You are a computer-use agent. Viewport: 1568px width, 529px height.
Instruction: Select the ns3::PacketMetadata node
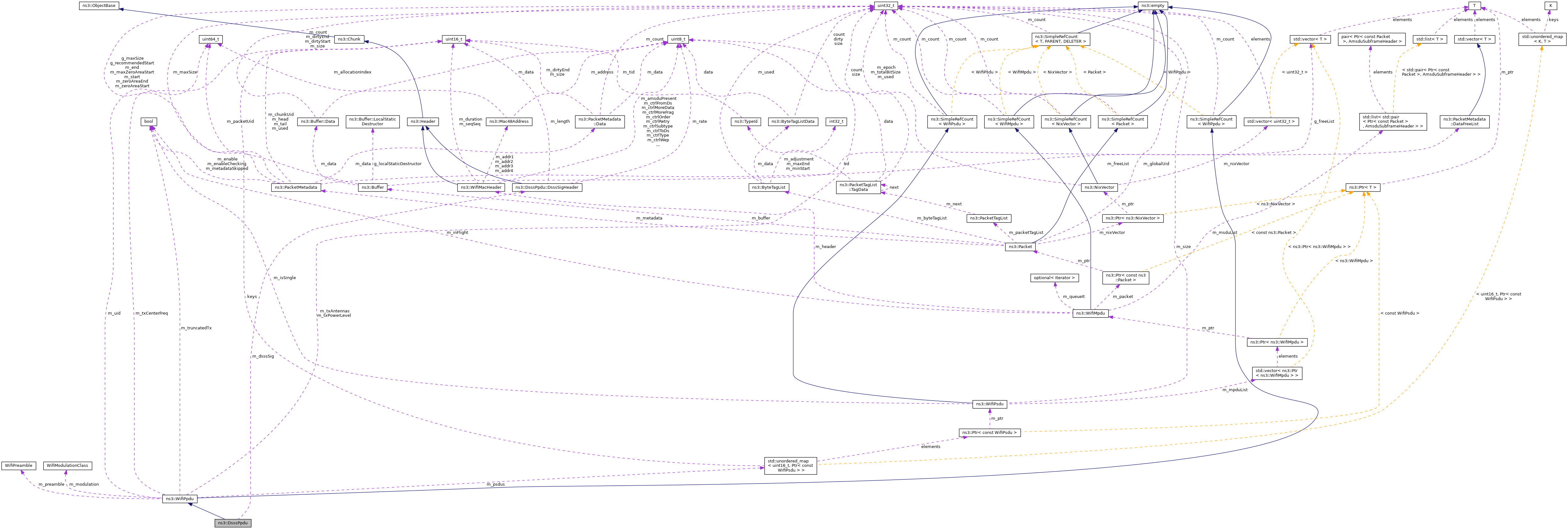point(296,187)
